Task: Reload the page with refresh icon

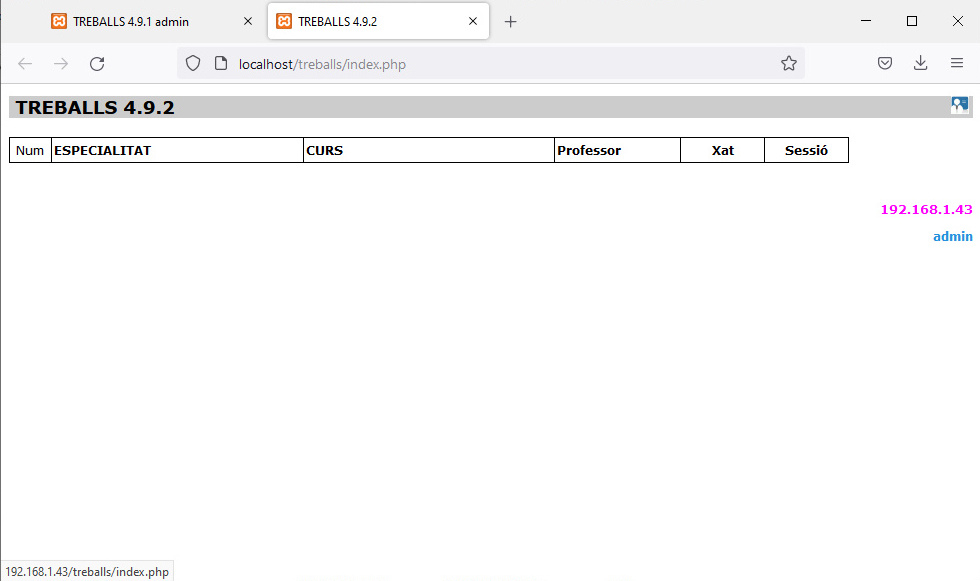Action: click(x=97, y=64)
